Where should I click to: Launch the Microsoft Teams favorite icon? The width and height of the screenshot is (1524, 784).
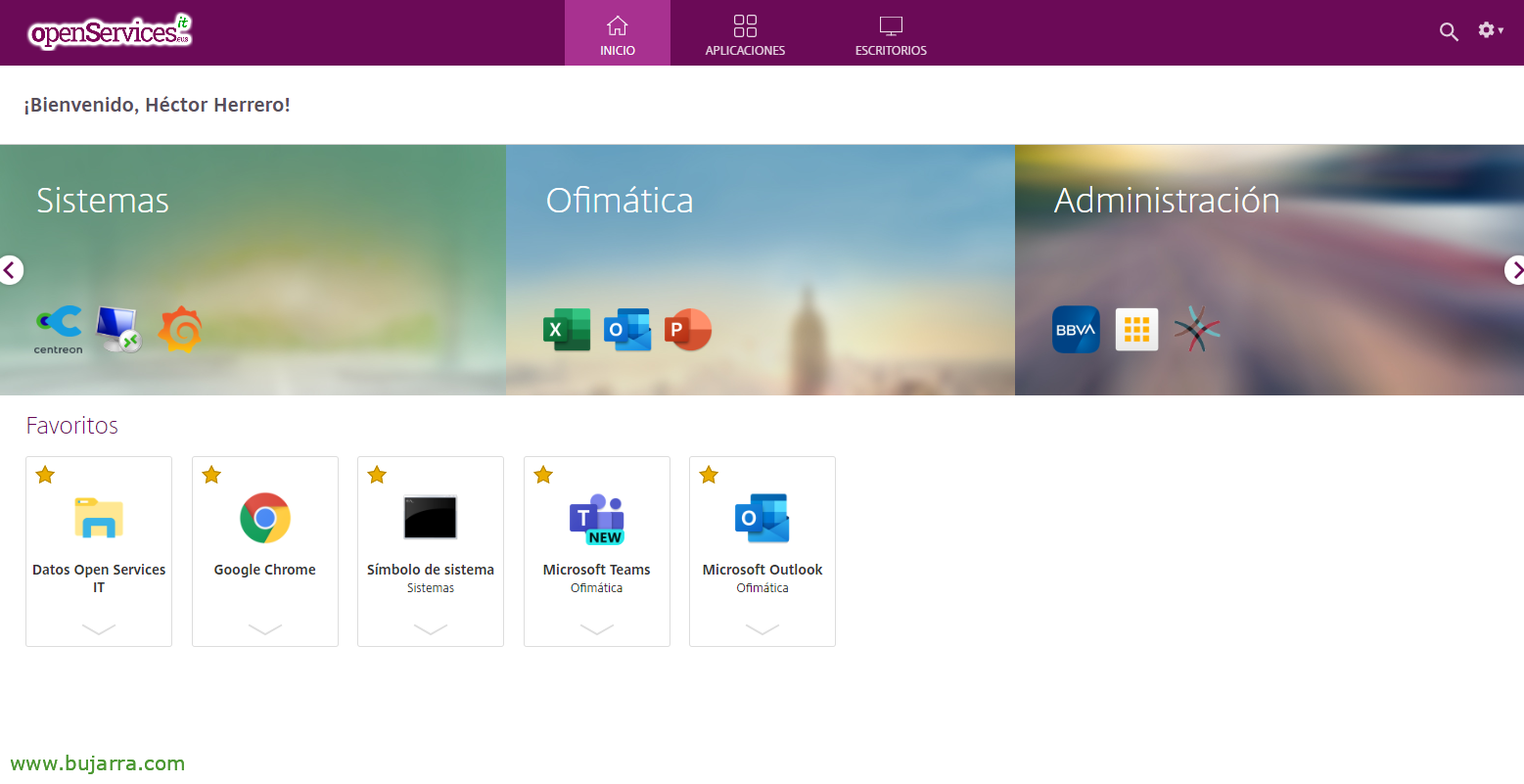pyautogui.click(x=597, y=519)
